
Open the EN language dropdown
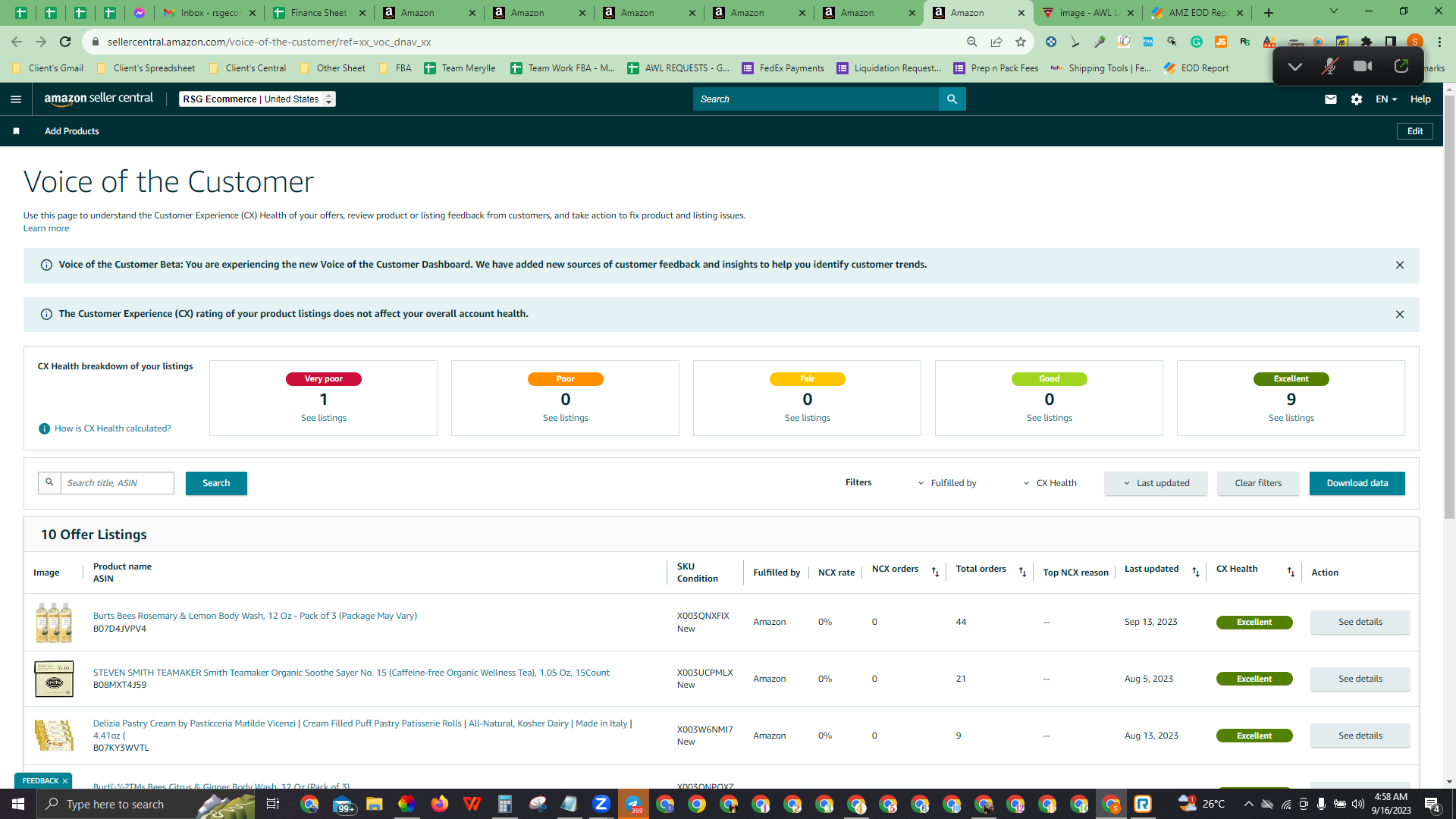(x=1386, y=99)
